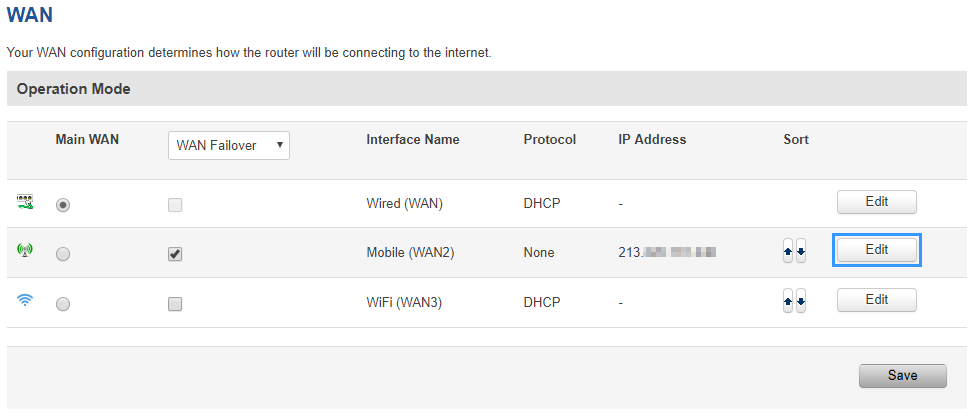This screenshot has width=975, height=420.
Task: Choose WiFi (WAN3) as main WAN
Action: pyautogui.click(x=63, y=304)
